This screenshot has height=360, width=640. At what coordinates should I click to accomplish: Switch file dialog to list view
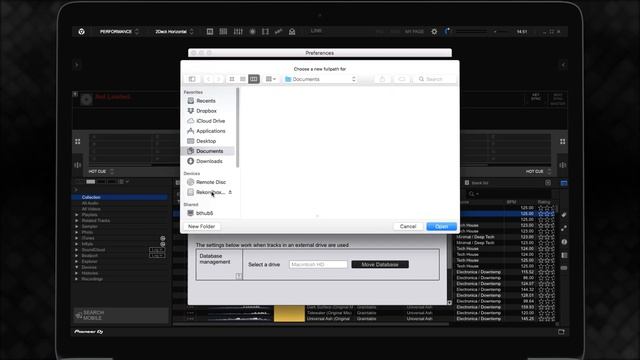click(242, 79)
